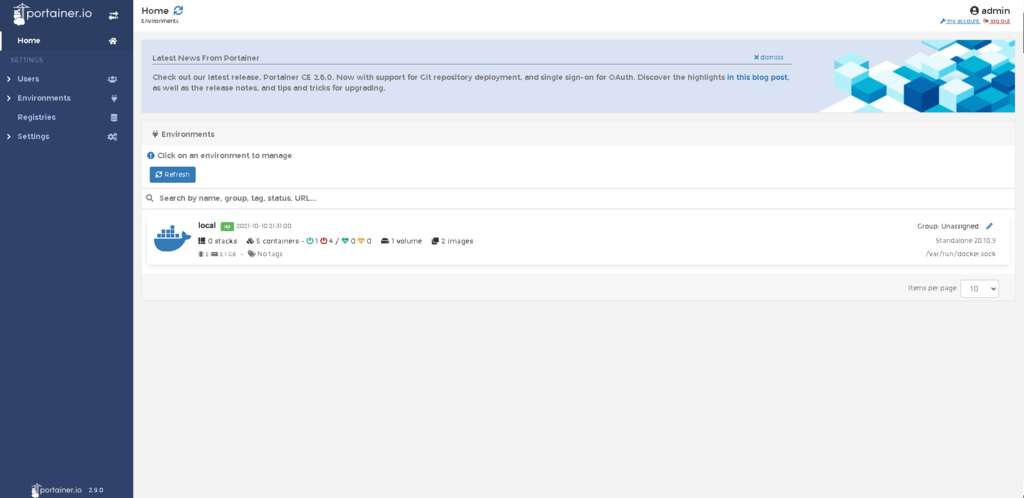The width and height of the screenshot is (1024, 498).
Task: Click the admin user avatar icon
Action: [x=974, y=10]
